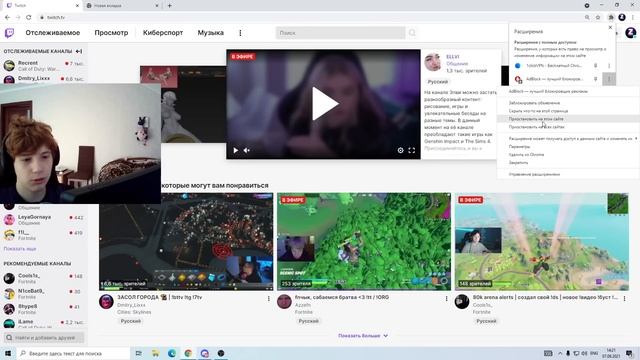The width and height of the screenshot is (640, 360).
Task: Reload the page in Chrome
Action: [29, 17]
